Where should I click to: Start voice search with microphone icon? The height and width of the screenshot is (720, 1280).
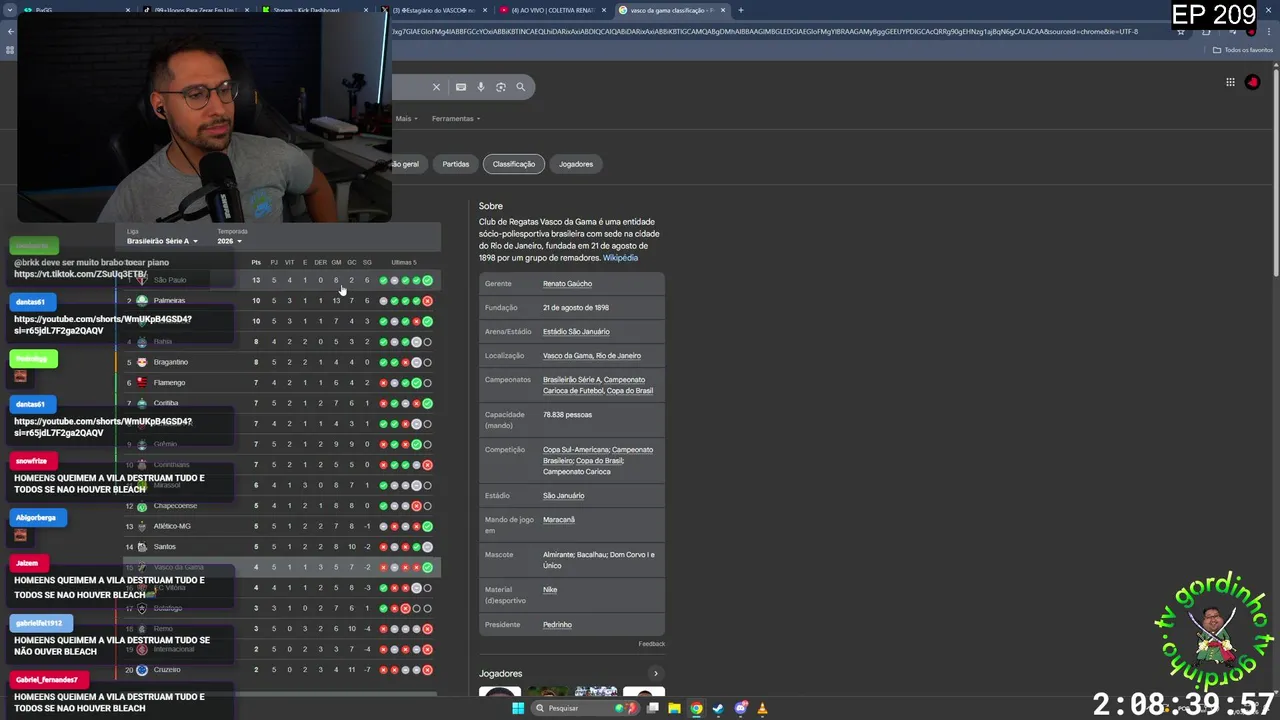(481, 87)
